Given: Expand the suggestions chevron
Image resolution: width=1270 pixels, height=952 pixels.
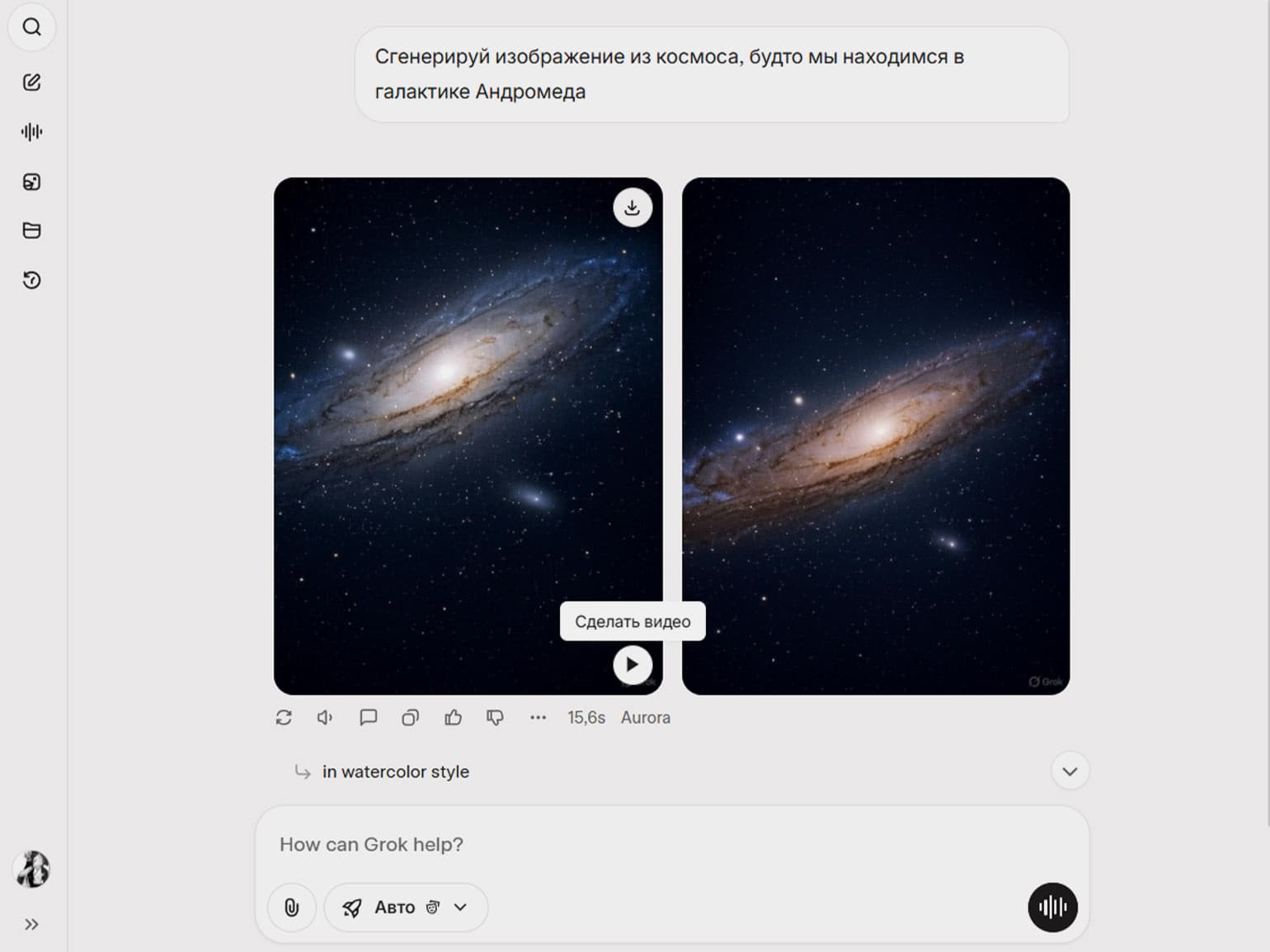Looking at the screenshot, I should (1070, 771).
